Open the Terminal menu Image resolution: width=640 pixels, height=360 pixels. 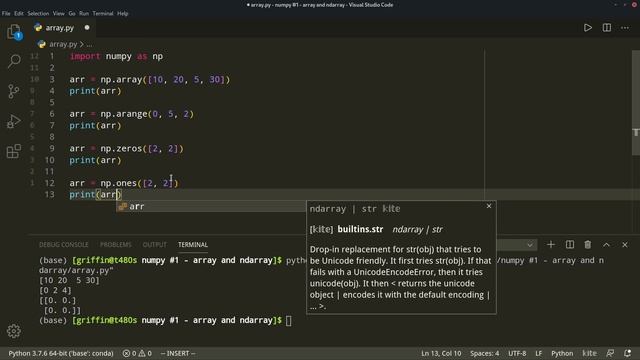[x=103, y=13]
